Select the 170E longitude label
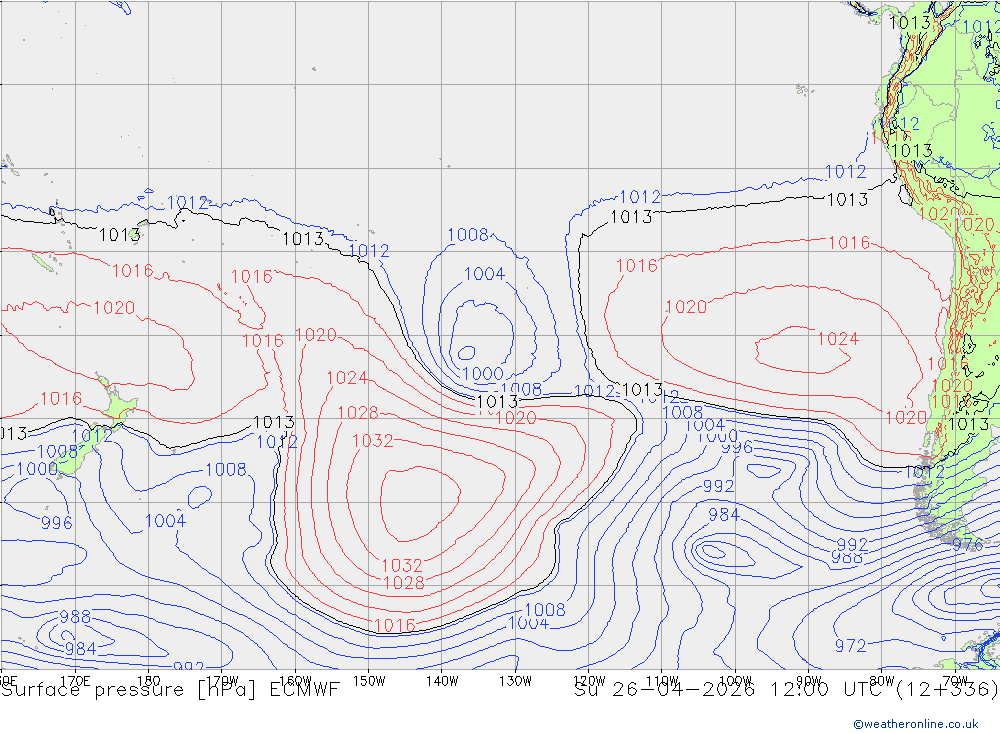The image size is (1000, 733). 75,681
